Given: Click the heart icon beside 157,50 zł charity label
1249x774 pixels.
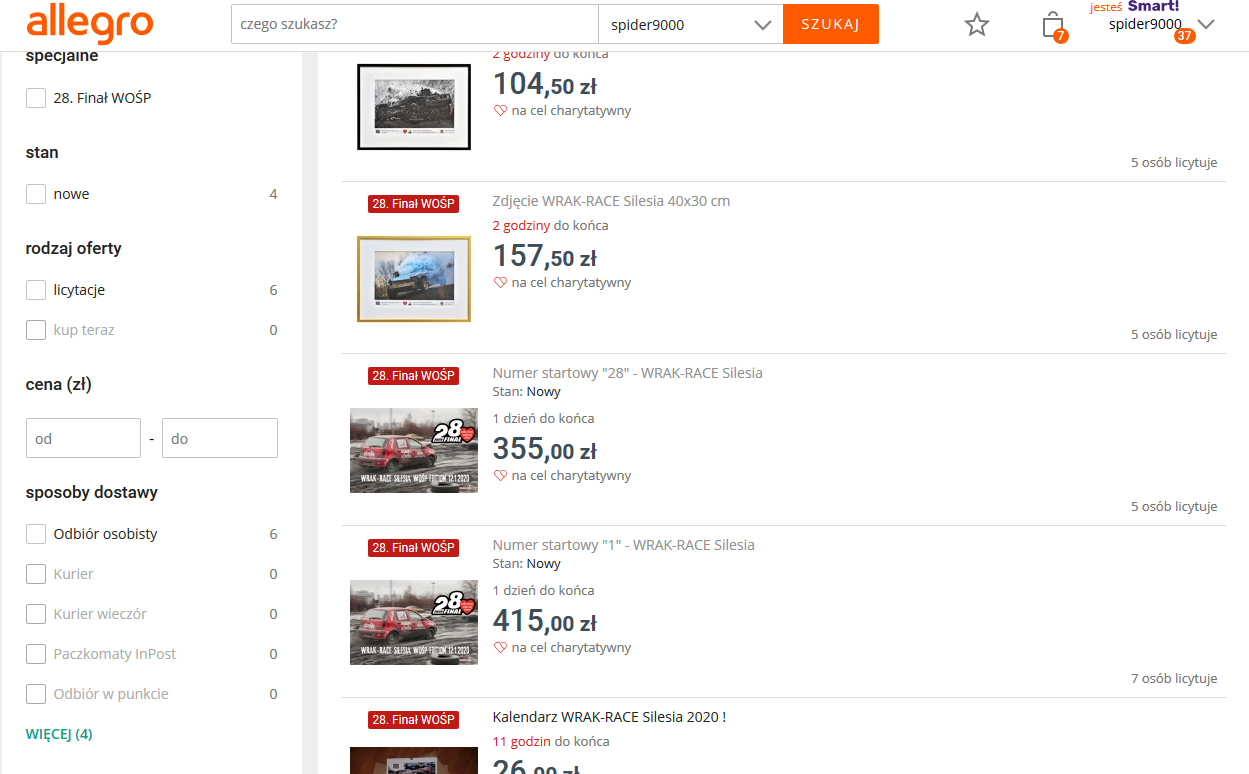Looking at the screenshot, I should click(501, 283).
